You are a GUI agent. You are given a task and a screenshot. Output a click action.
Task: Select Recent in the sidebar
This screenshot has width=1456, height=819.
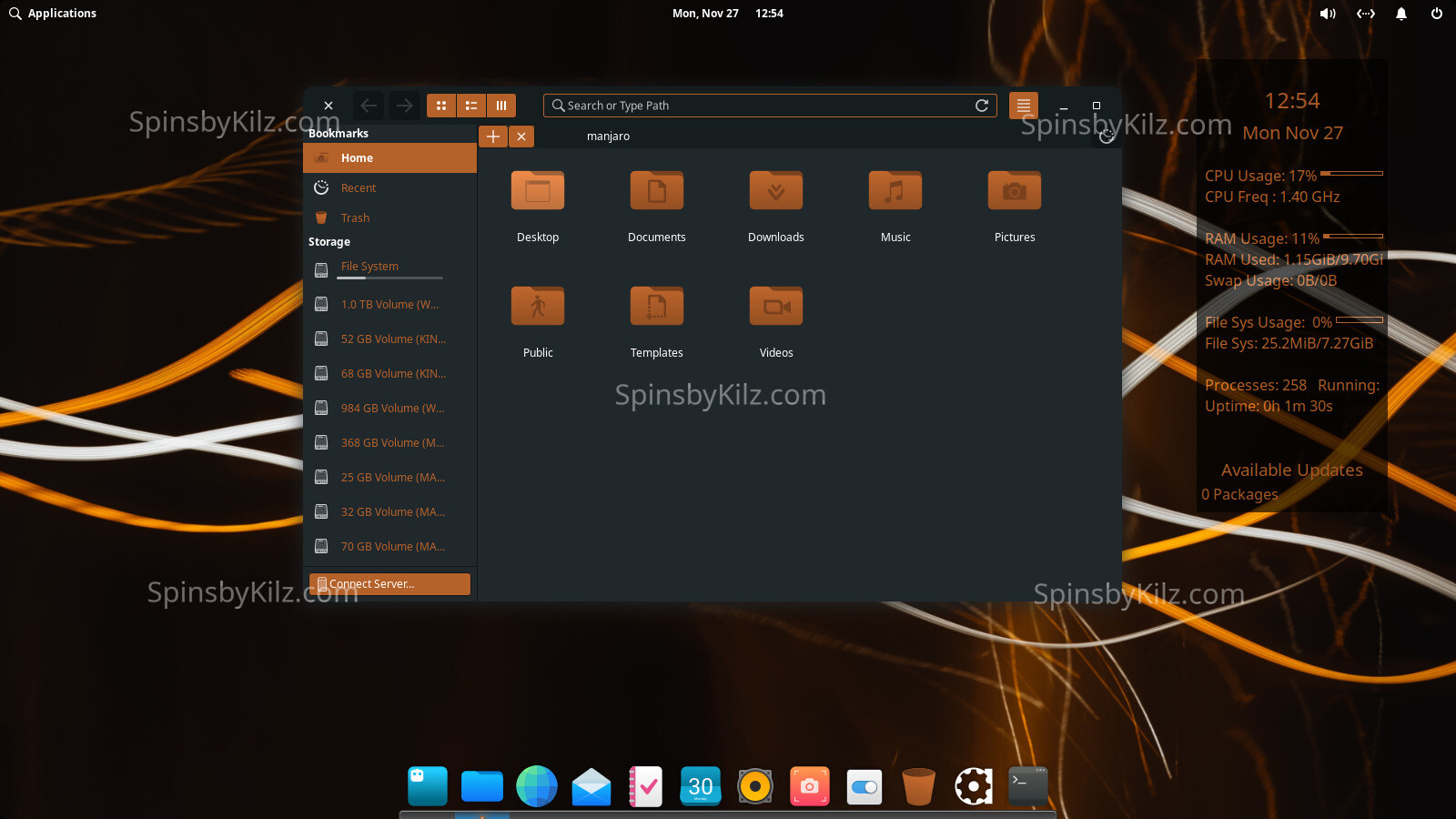tap(358, 187)
